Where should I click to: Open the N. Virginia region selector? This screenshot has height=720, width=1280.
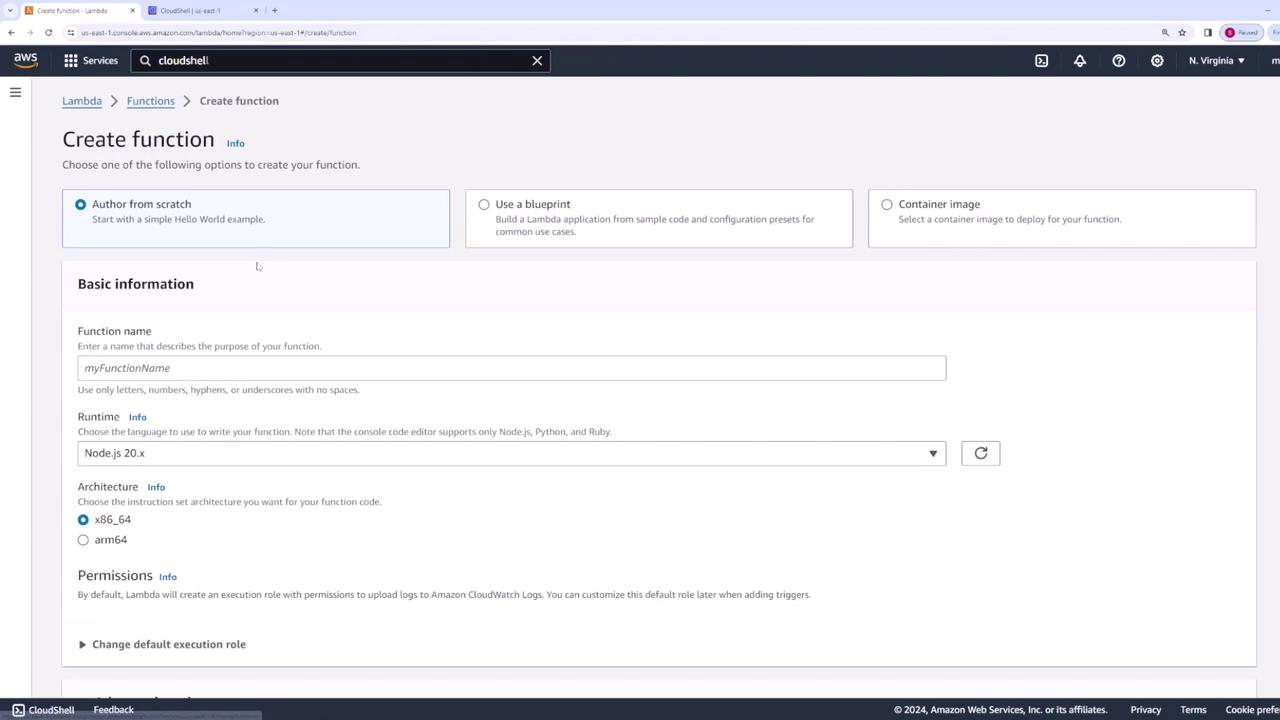[1217, 61]
